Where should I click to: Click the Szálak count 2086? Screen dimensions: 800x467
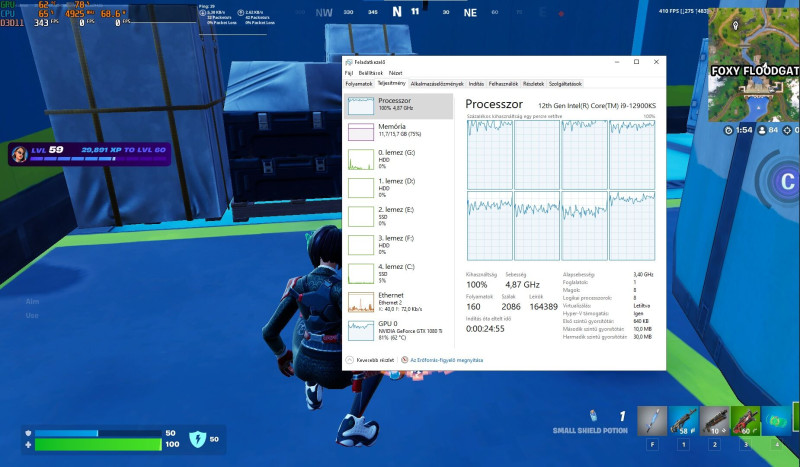coord(511,307)
